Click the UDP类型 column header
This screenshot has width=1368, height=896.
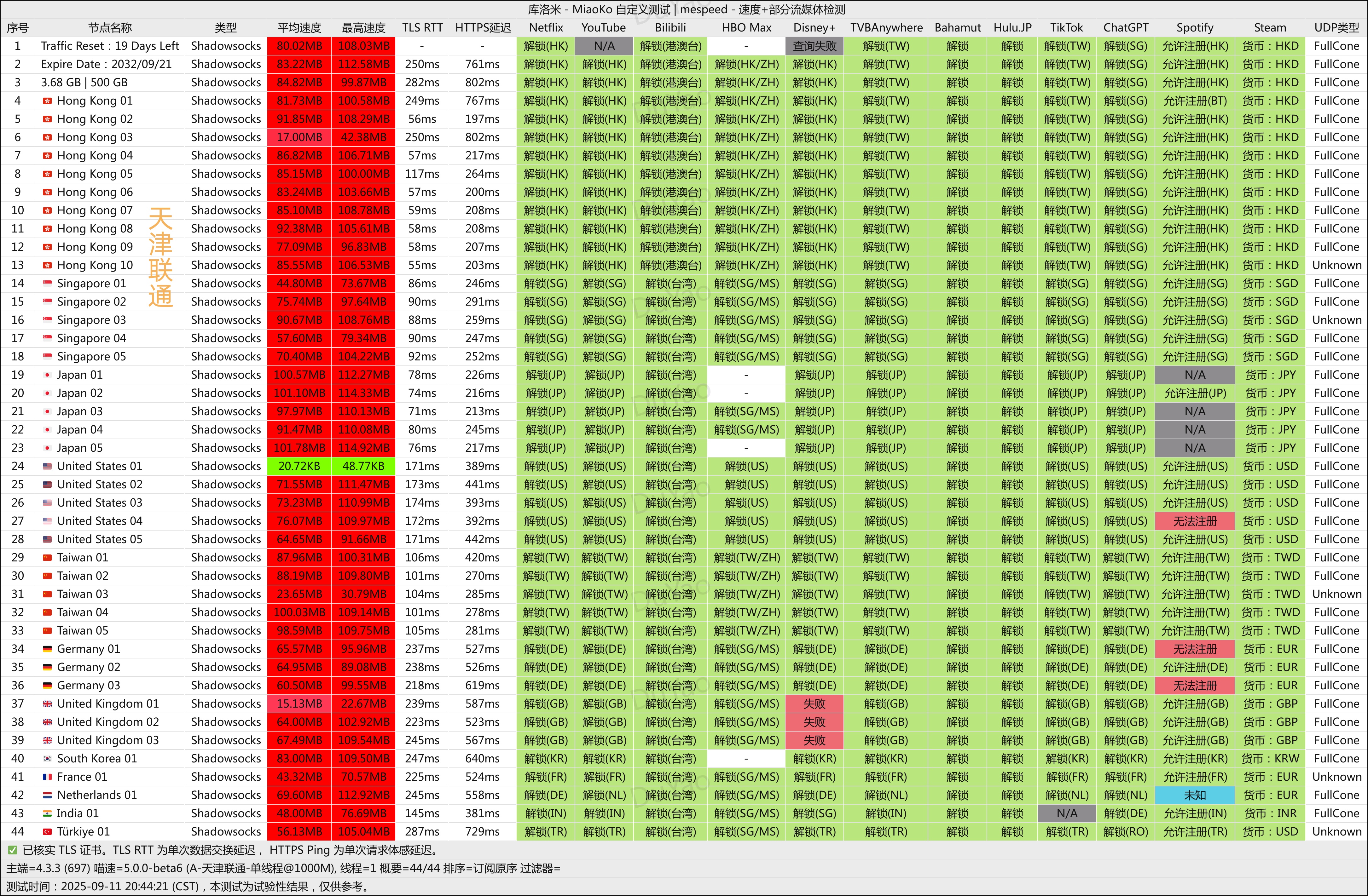(1336, 28)
